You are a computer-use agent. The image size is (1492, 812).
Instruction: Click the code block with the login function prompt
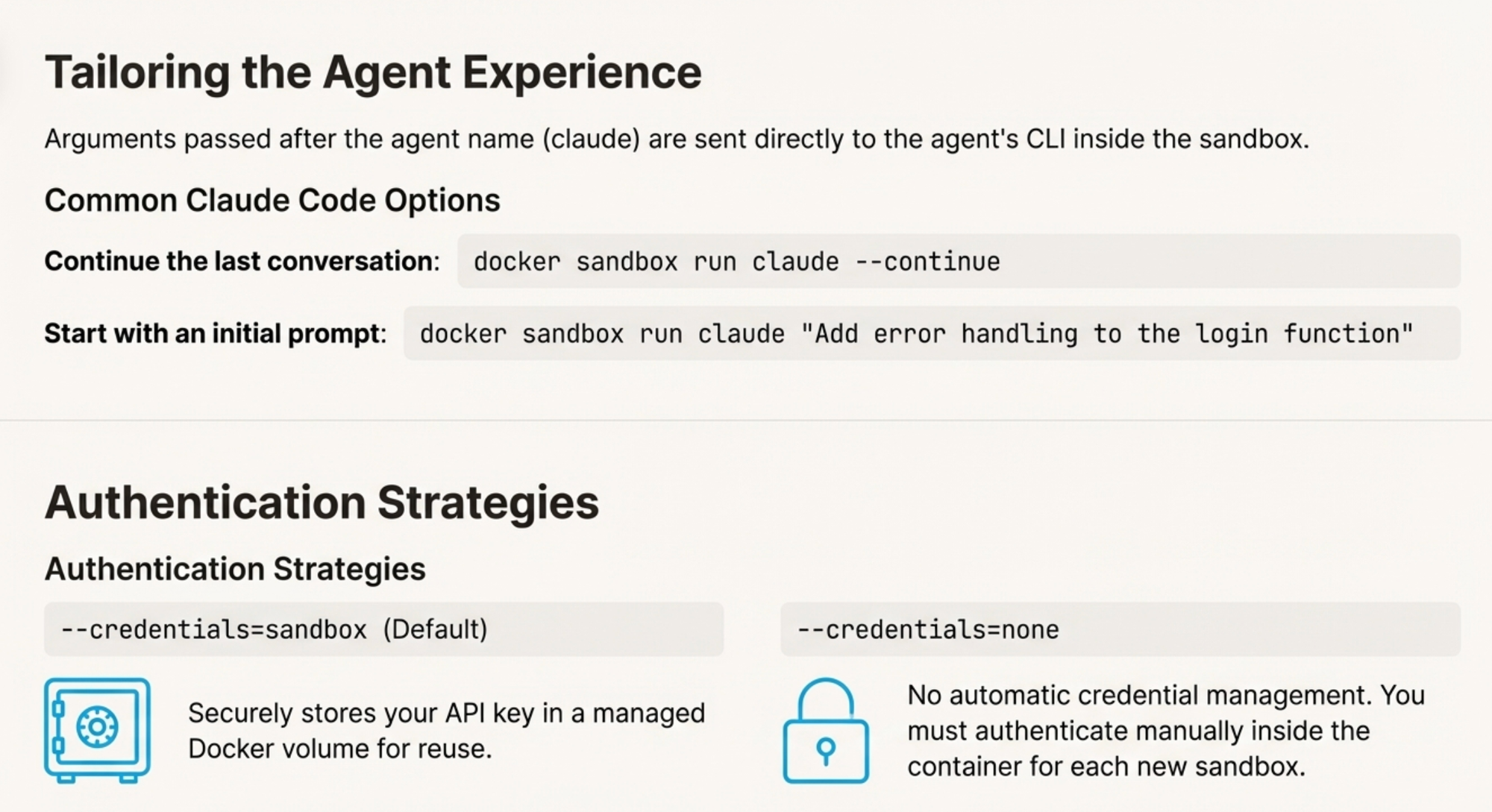pyautogui.click(x=931, y=333)
